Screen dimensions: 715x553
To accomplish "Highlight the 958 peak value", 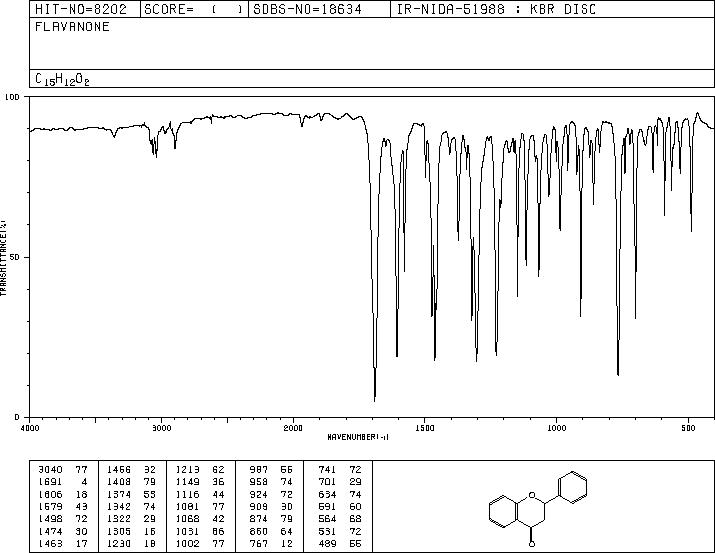I will tap(259, 482).
